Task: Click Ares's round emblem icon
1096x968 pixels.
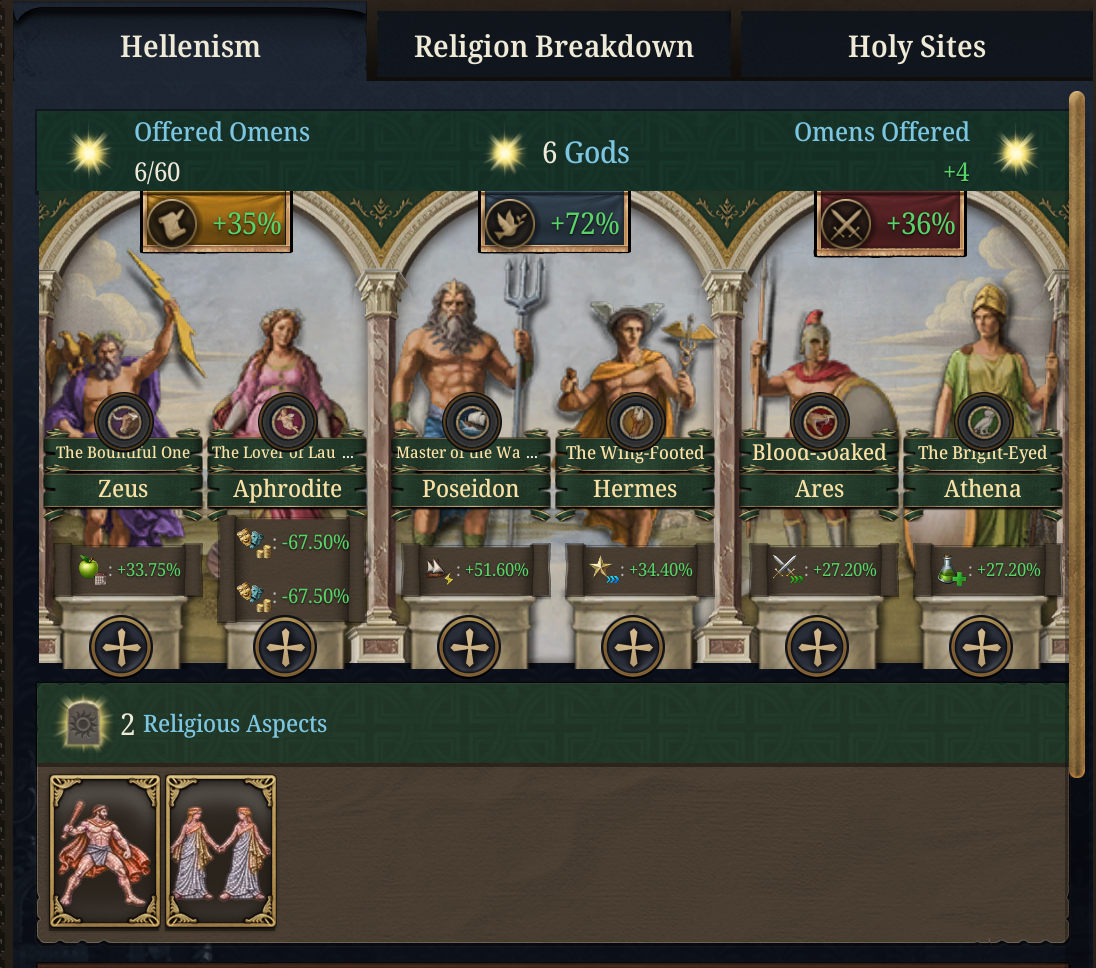Action: click(819, 422)
